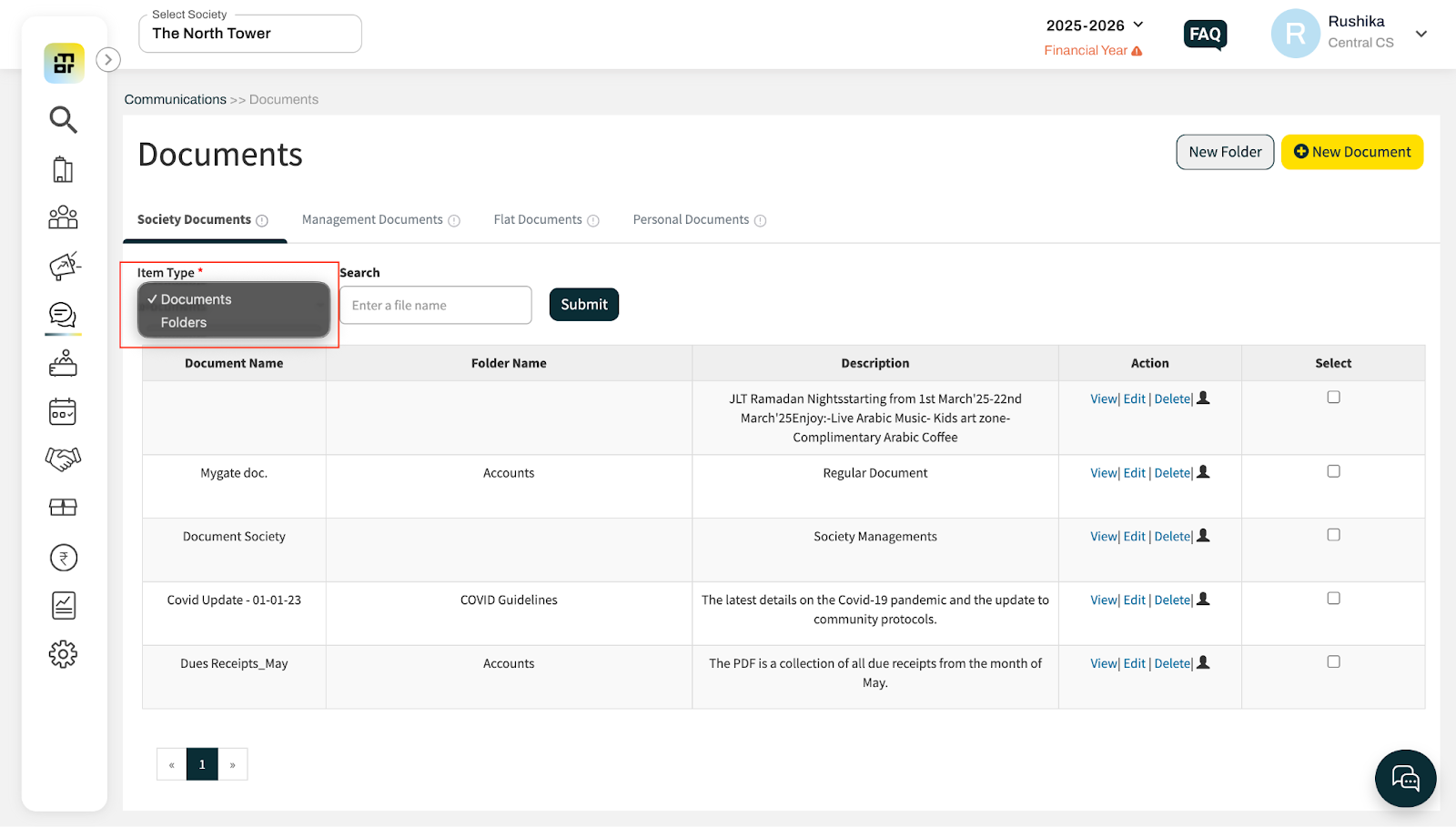Viewport: 1456px width, 827px height.
Task: Click info icon beside Management Documents
Action: point(454,221)
